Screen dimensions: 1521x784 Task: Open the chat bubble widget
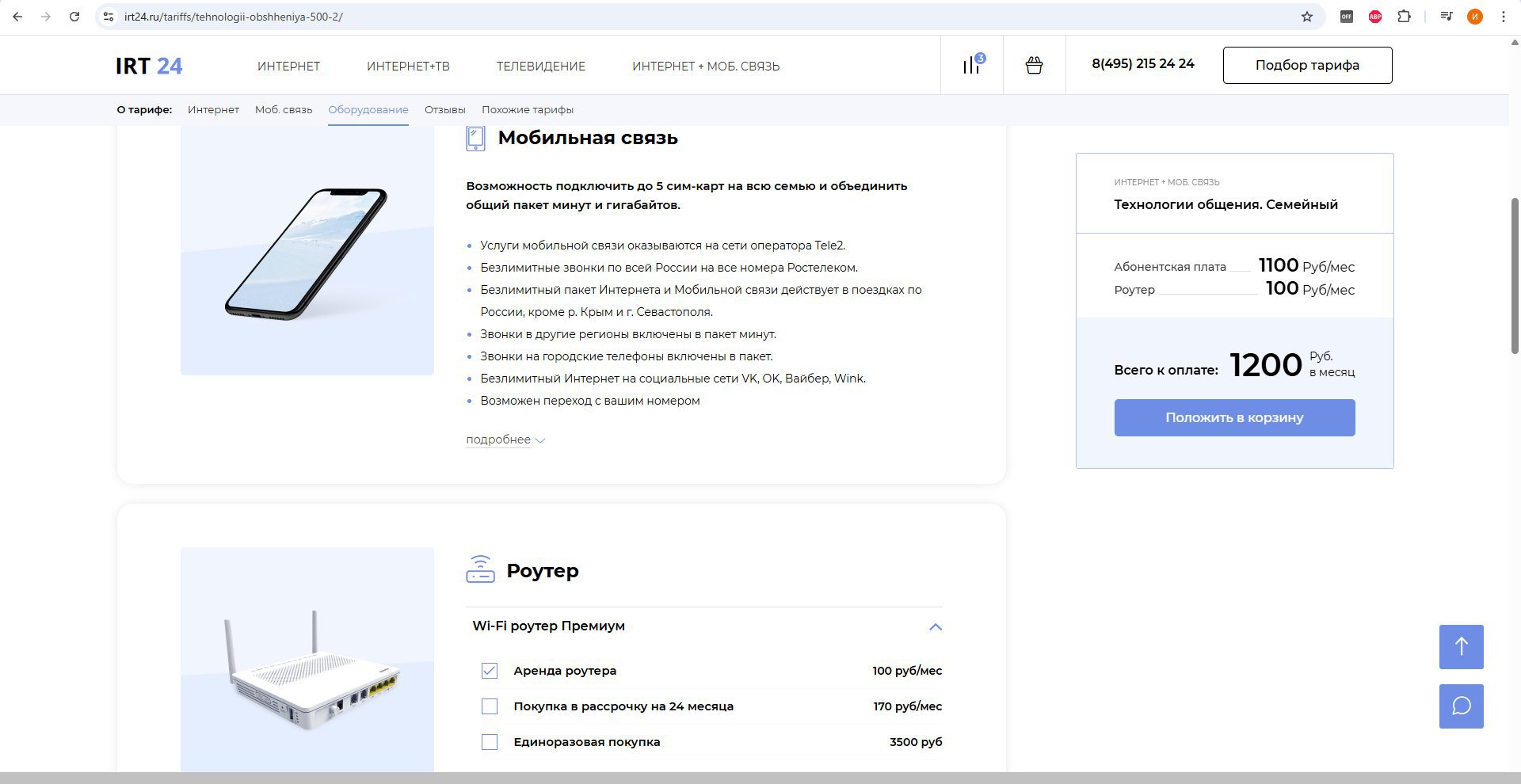coord(1461,706)
